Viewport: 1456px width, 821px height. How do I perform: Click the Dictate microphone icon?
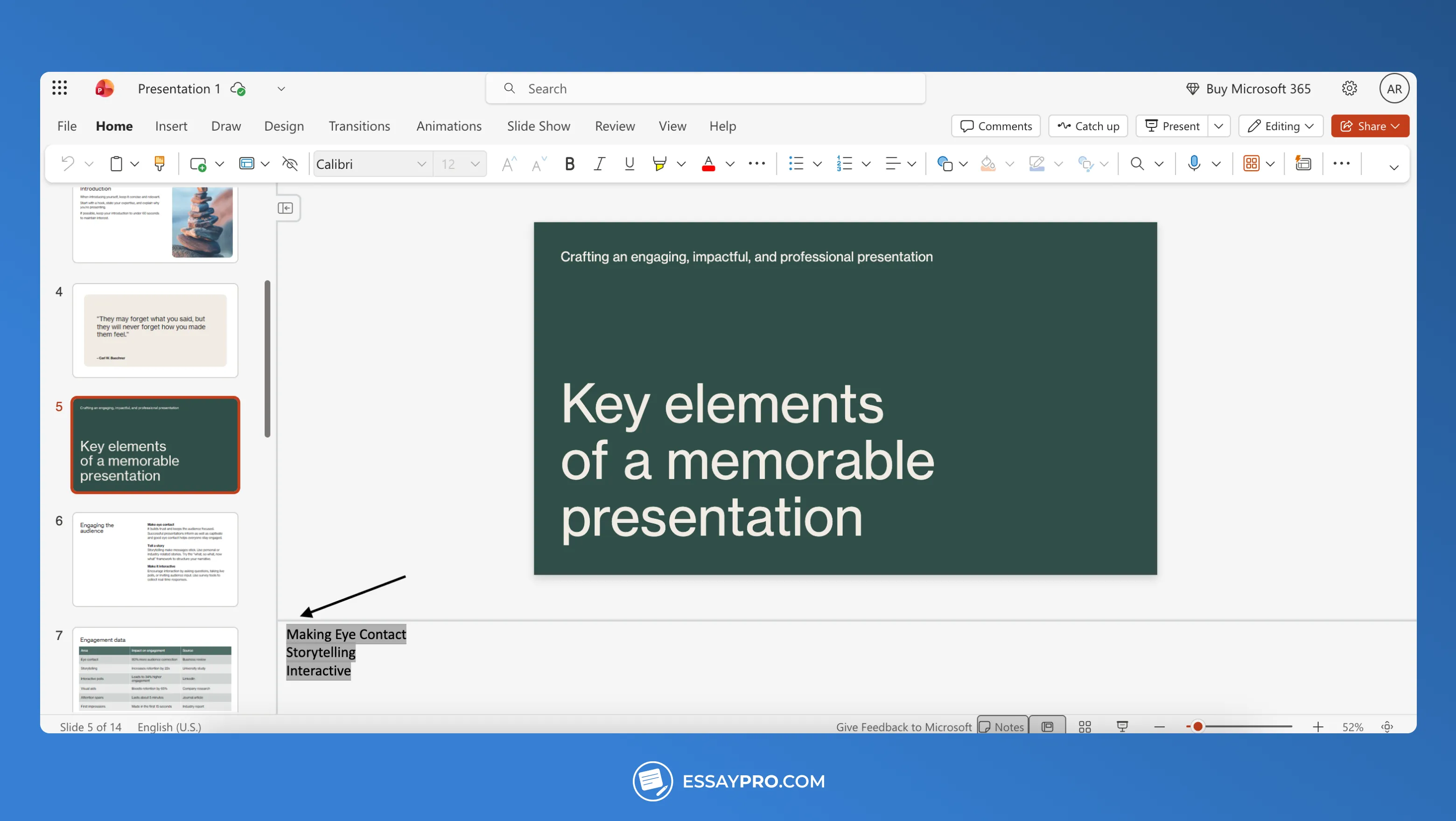[x=1194, y=164]
